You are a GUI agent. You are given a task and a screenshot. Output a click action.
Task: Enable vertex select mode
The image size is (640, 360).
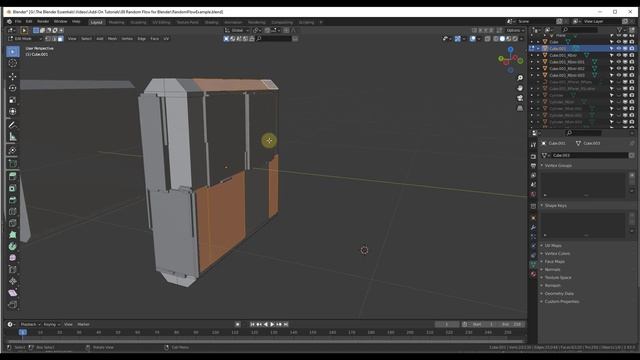coord(48,39)
